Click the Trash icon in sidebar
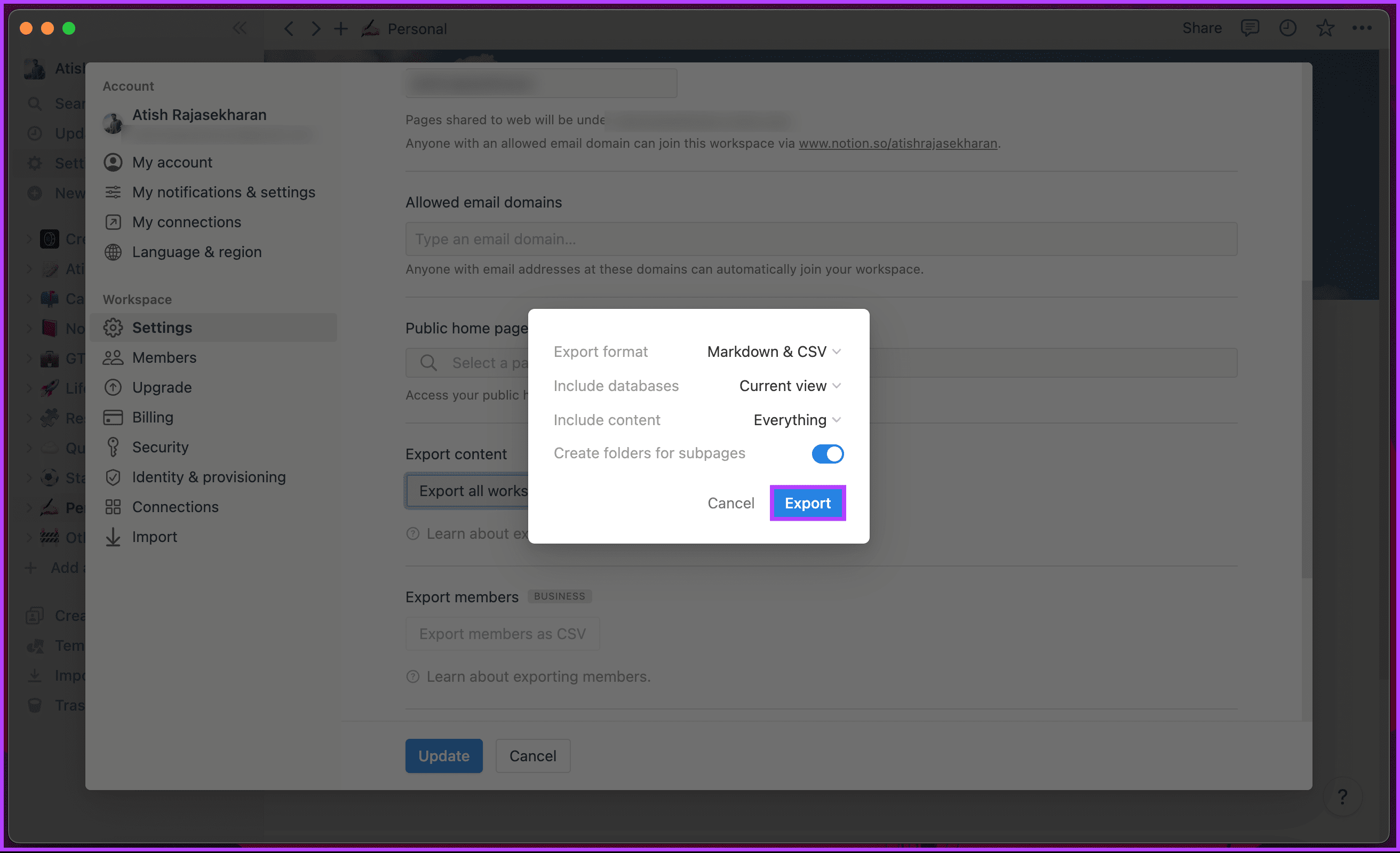The width and height of the screenshot is (1400, 853). 35,705
